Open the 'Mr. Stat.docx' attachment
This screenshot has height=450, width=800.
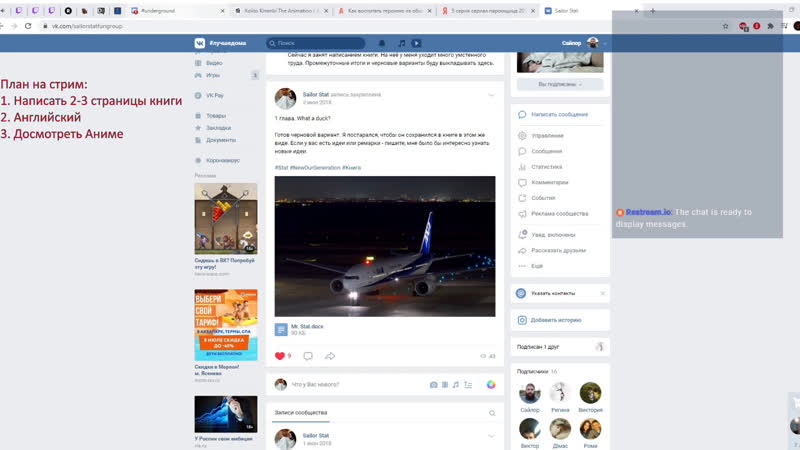tap(307, 327)
